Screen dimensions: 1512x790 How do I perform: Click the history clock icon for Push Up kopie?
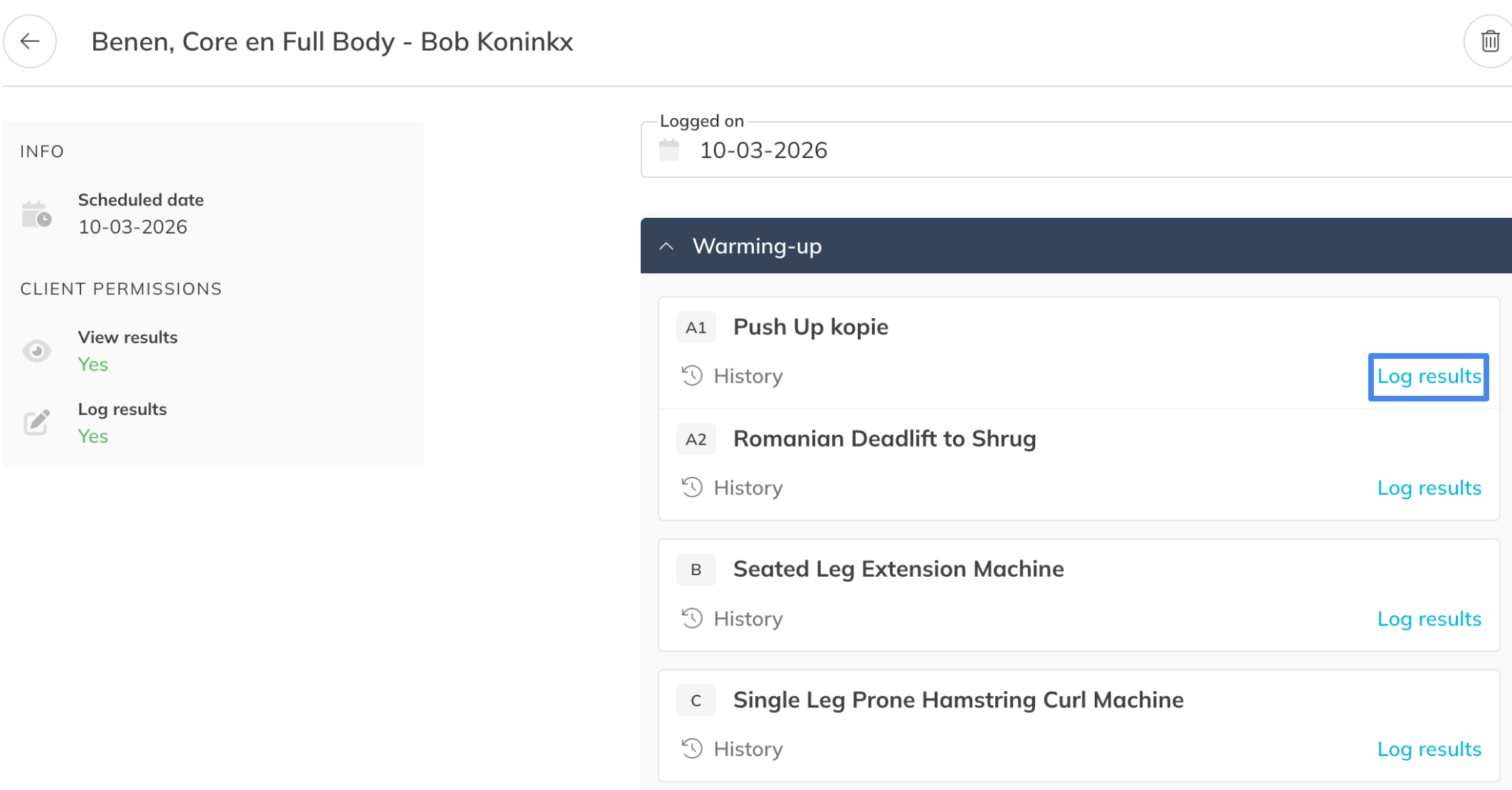[692, 376]
